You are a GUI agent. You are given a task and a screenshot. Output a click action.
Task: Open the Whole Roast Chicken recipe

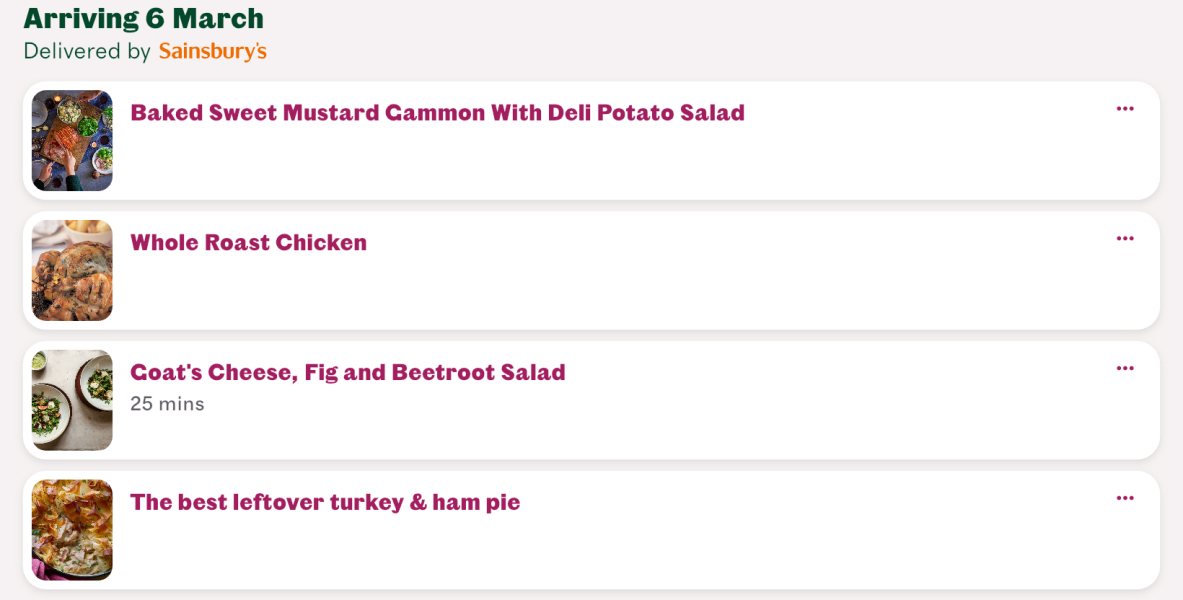click(248, 242)
